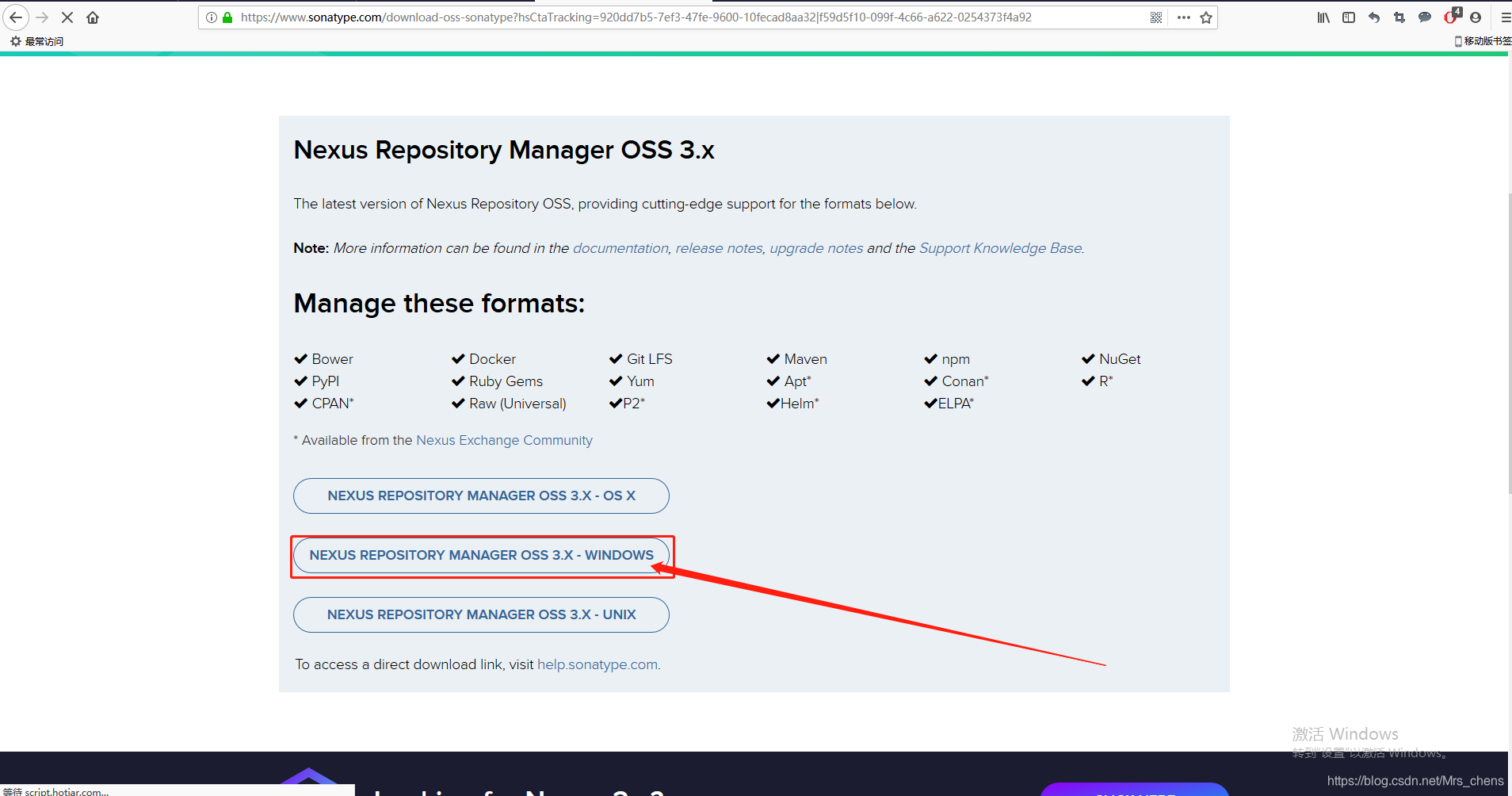Click the Helm* format entry
Screen dimensions: 1512x796
coord(792,404)
